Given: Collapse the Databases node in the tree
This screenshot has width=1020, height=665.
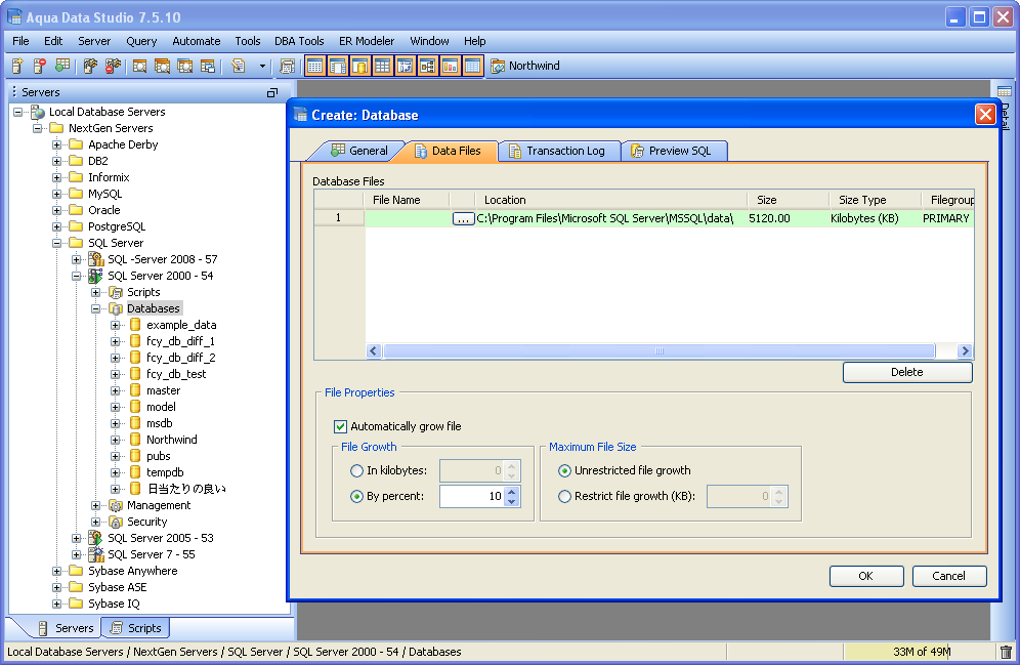Looking at the screenshot, I should 96,309.
